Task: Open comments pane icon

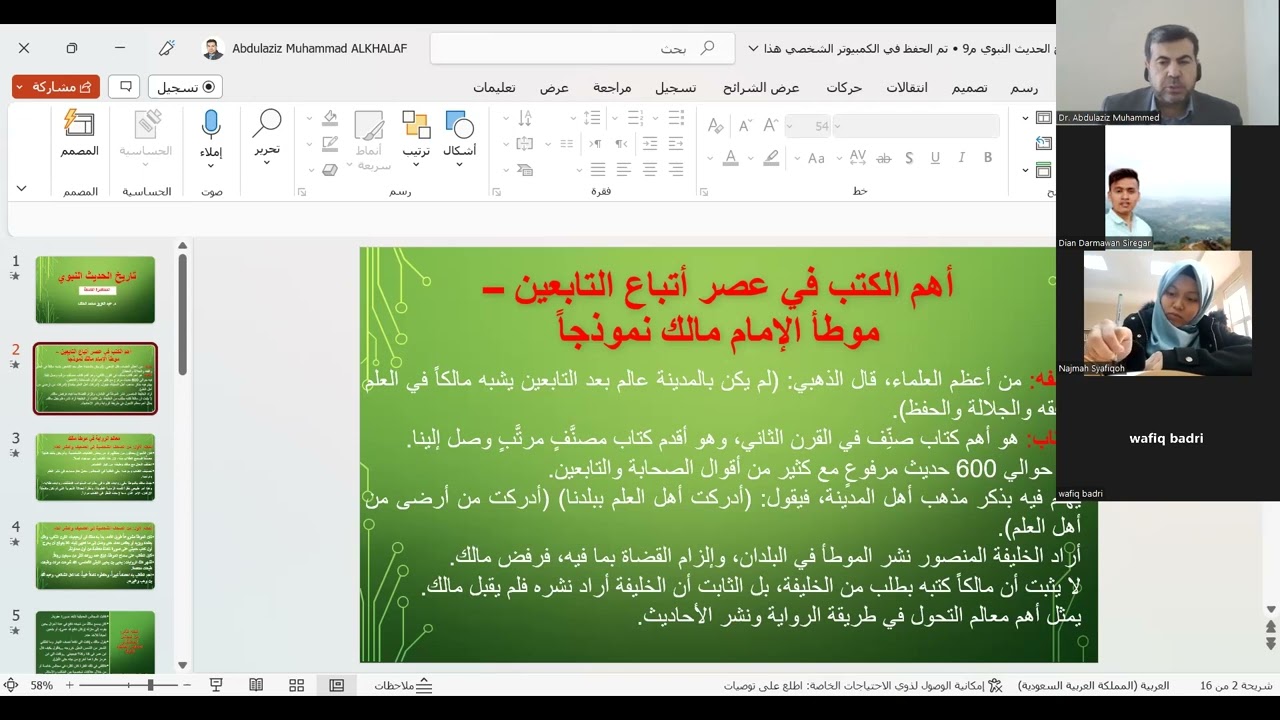Action: [125, 87]
